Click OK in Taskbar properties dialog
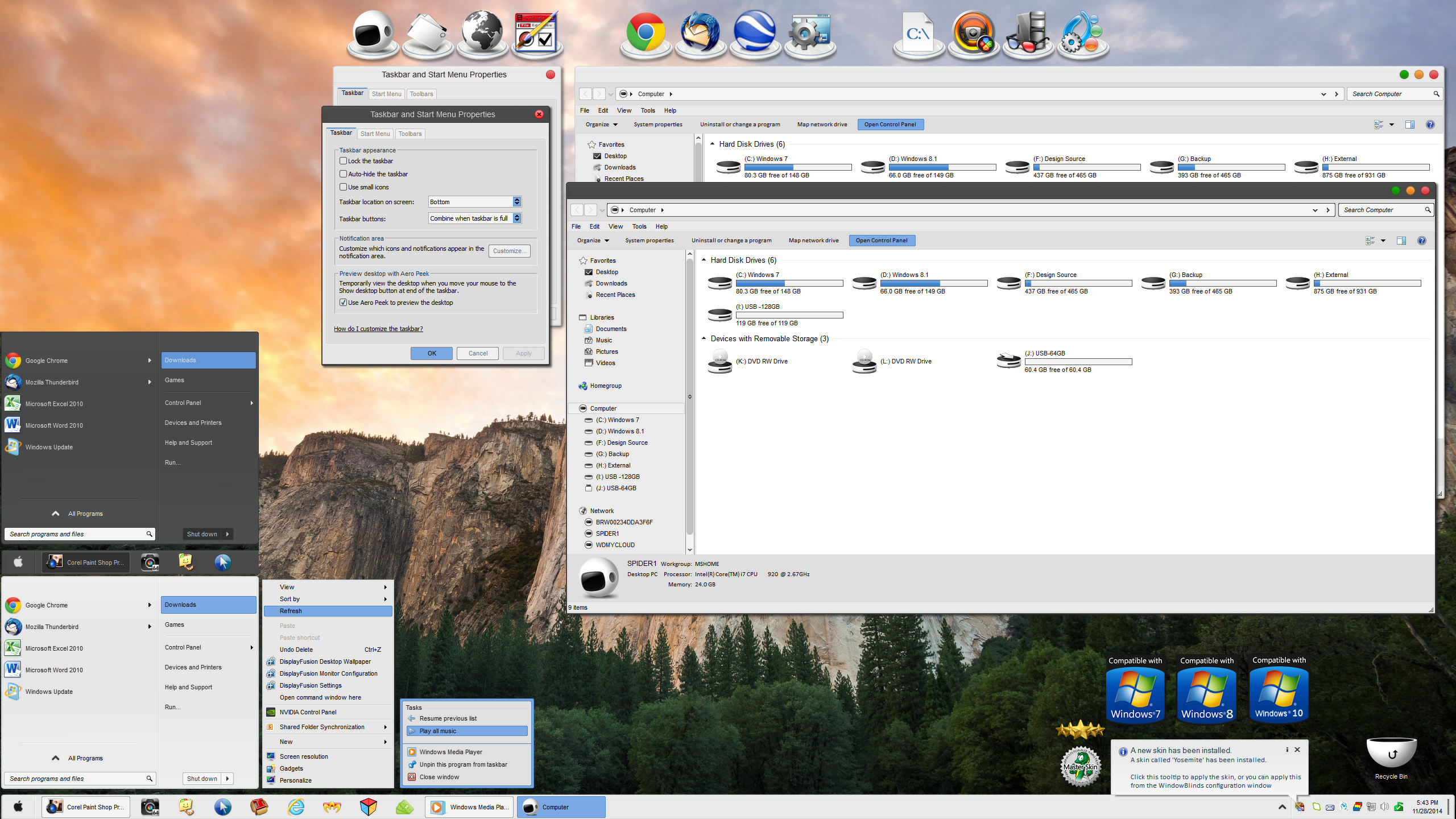This screenshot has height=819, width=1456. [x=432, y=353]
